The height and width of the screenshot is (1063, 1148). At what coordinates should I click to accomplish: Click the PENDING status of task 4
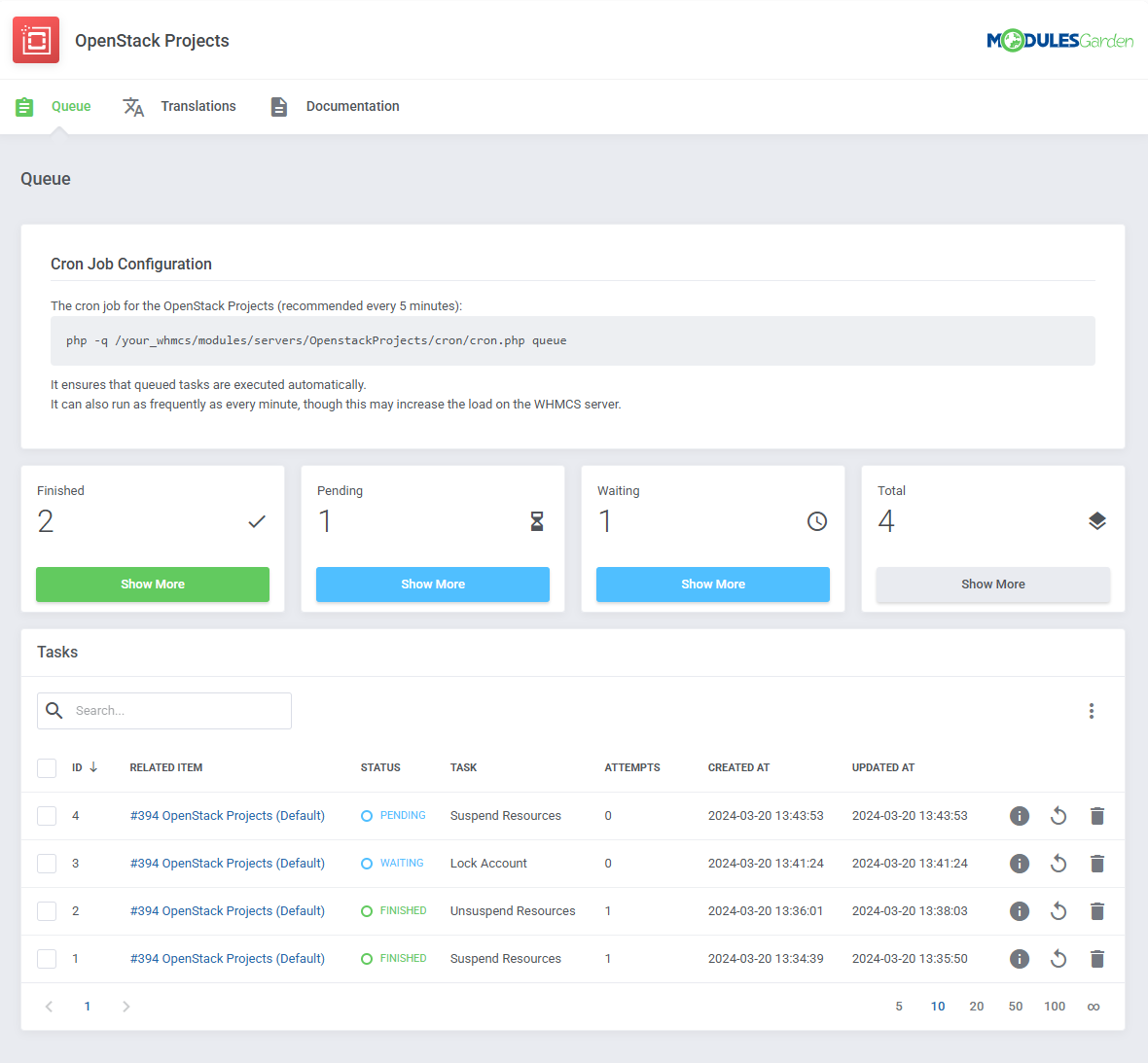(393, 816)
